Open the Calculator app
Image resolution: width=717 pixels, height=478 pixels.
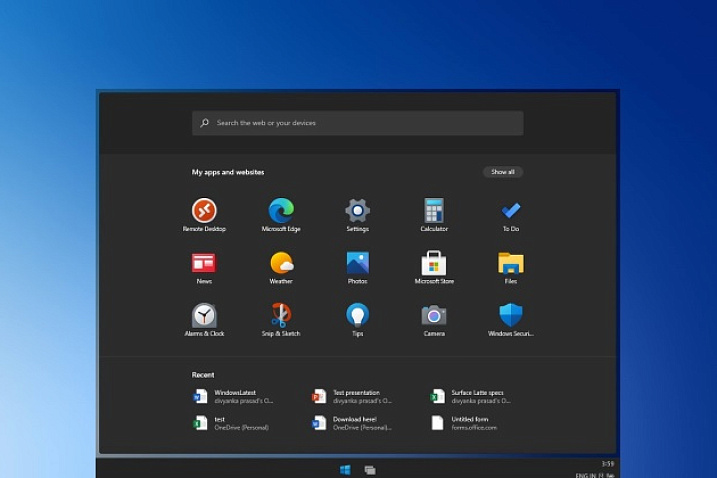point(434,215)
